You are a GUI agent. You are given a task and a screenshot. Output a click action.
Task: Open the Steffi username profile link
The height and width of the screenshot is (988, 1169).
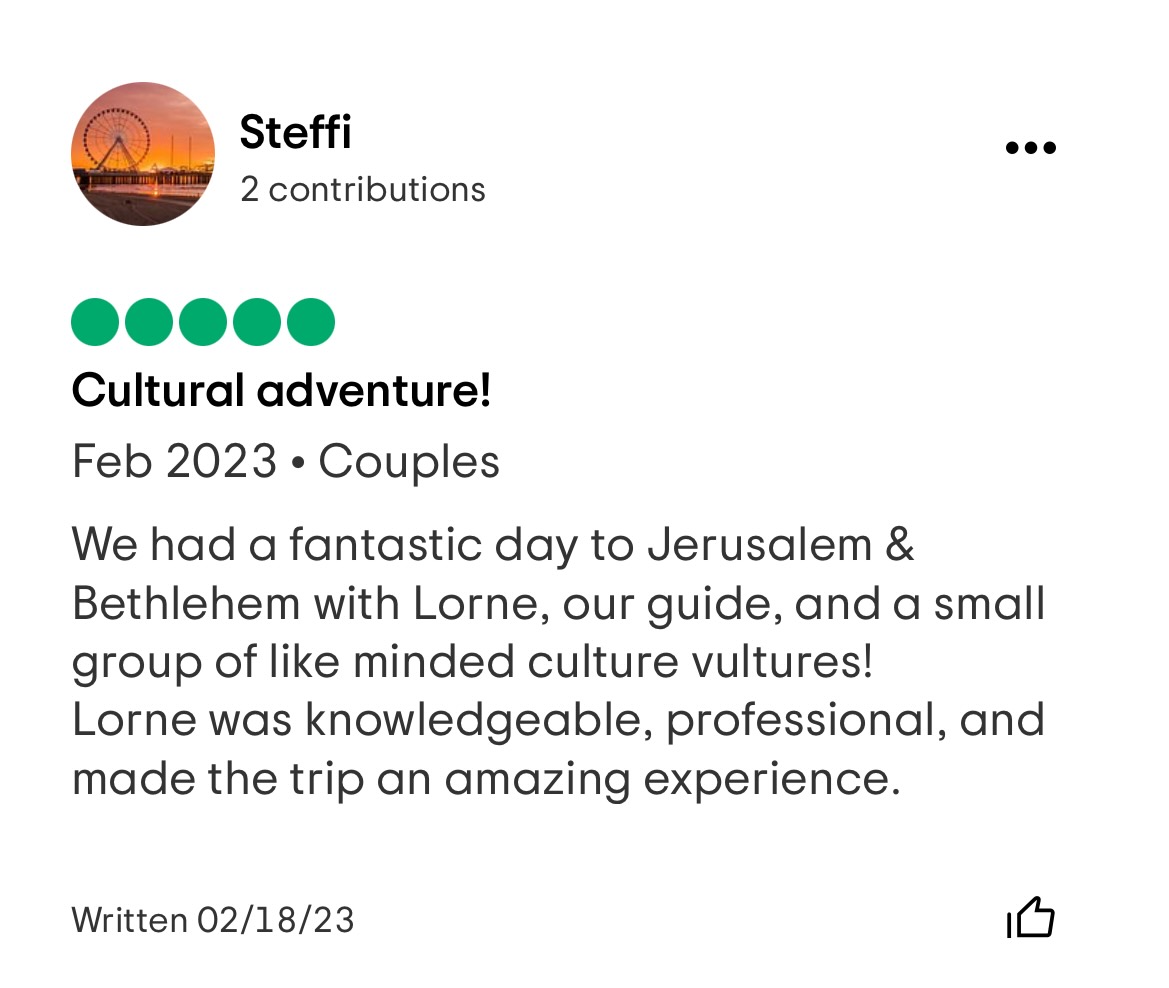[296, 132]
